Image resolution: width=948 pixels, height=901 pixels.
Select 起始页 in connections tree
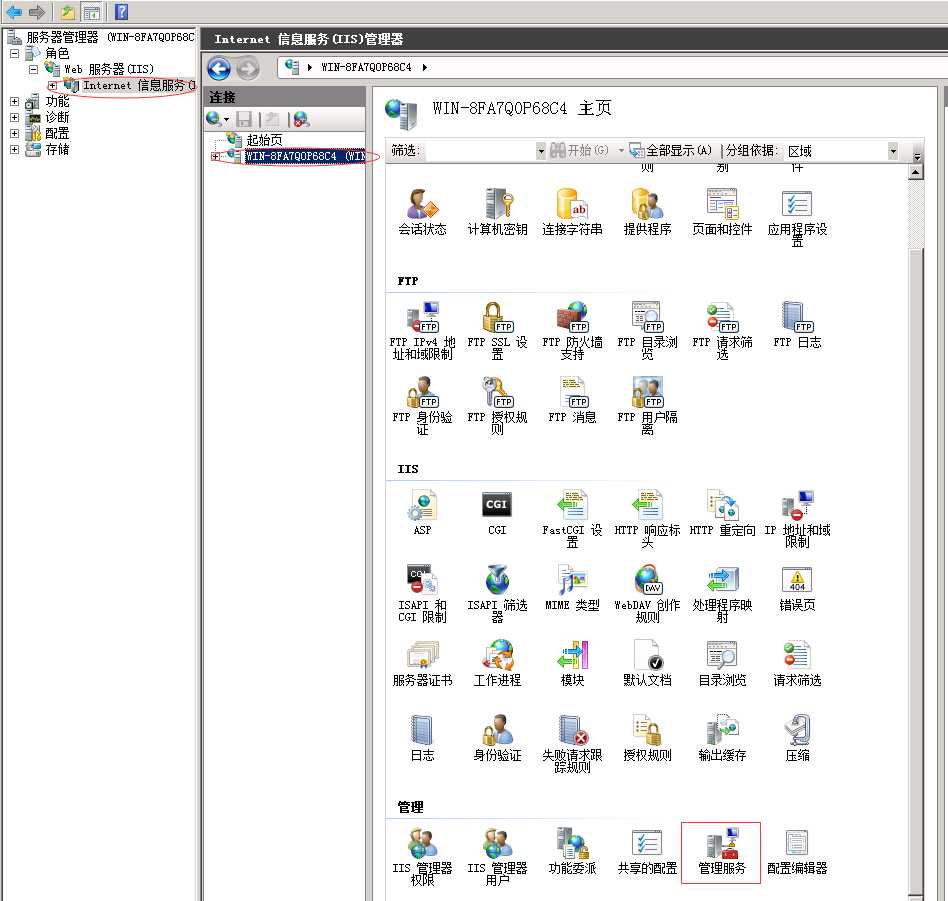point(264,140)
